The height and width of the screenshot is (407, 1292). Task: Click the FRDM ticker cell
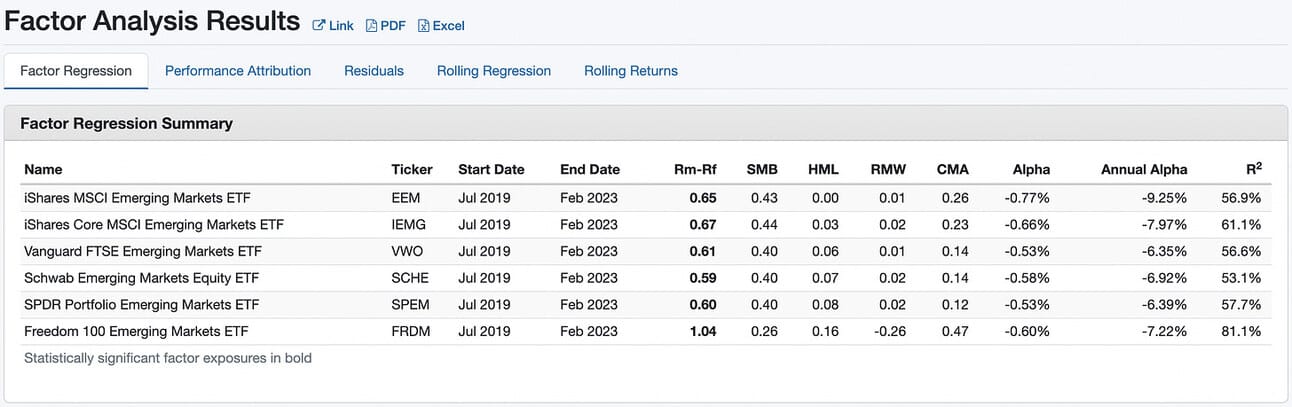coord(411,330)
